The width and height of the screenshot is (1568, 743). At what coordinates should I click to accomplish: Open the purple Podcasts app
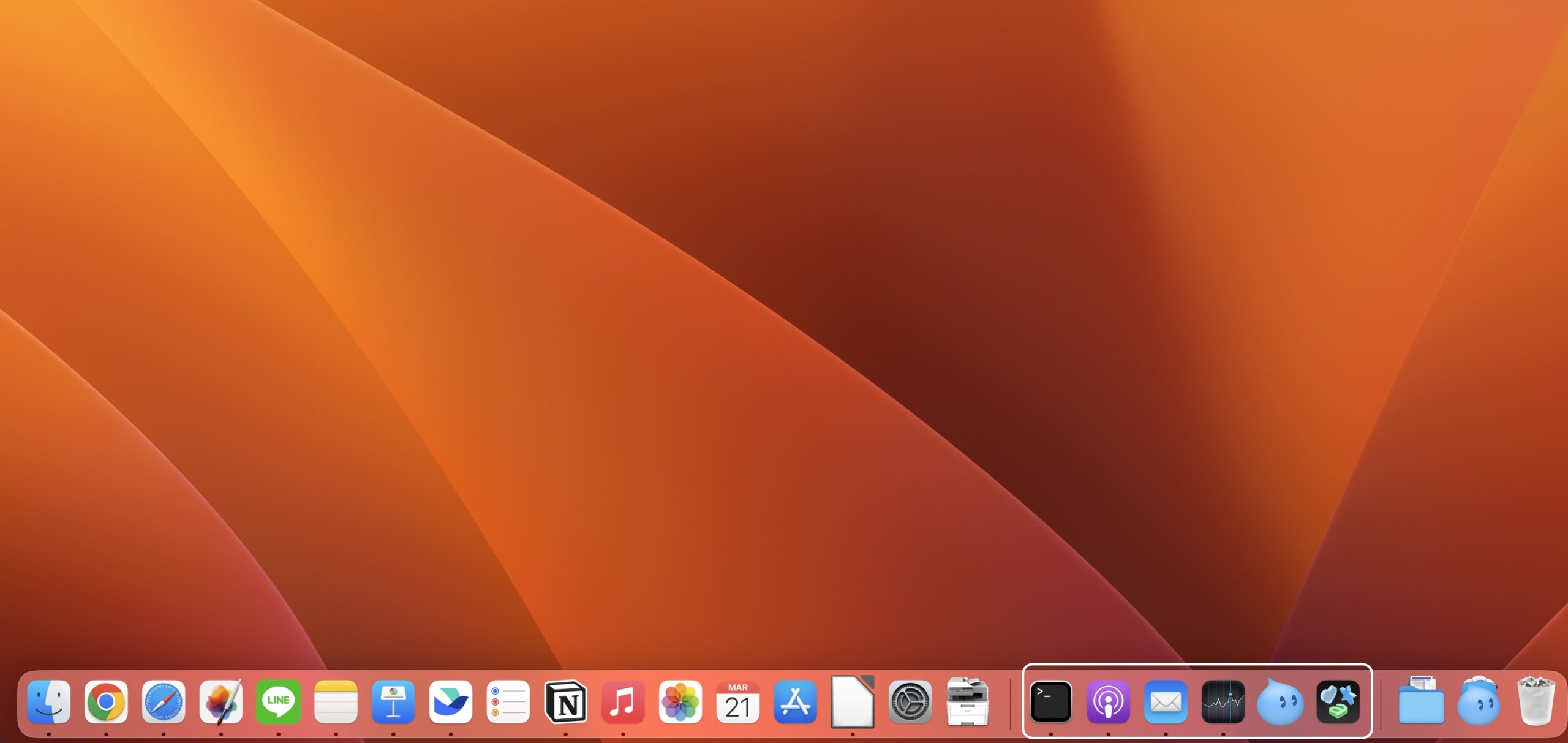[x=1109, y=701]
